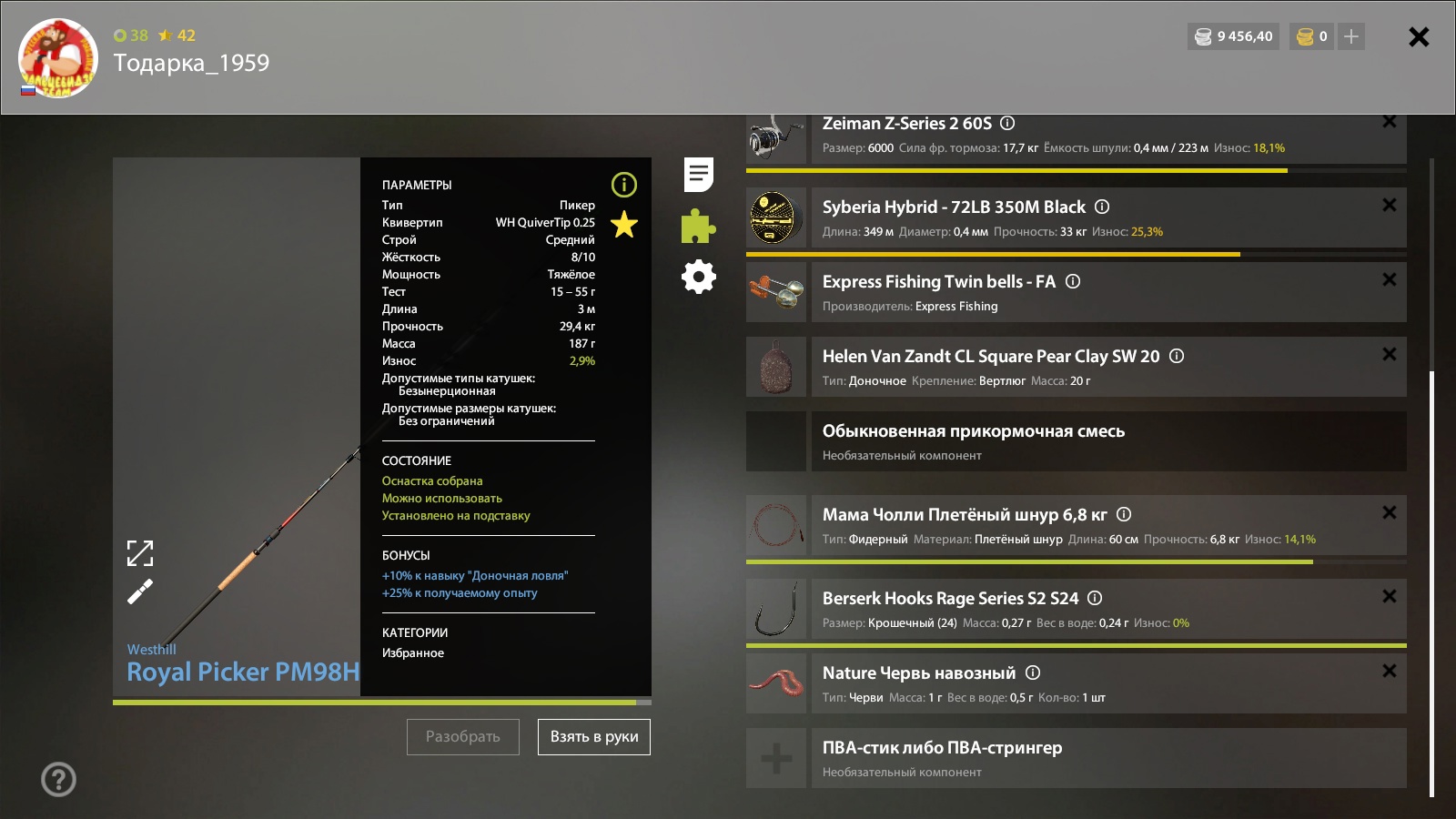Click the dung worm bait thumbnail

[776, 683]
